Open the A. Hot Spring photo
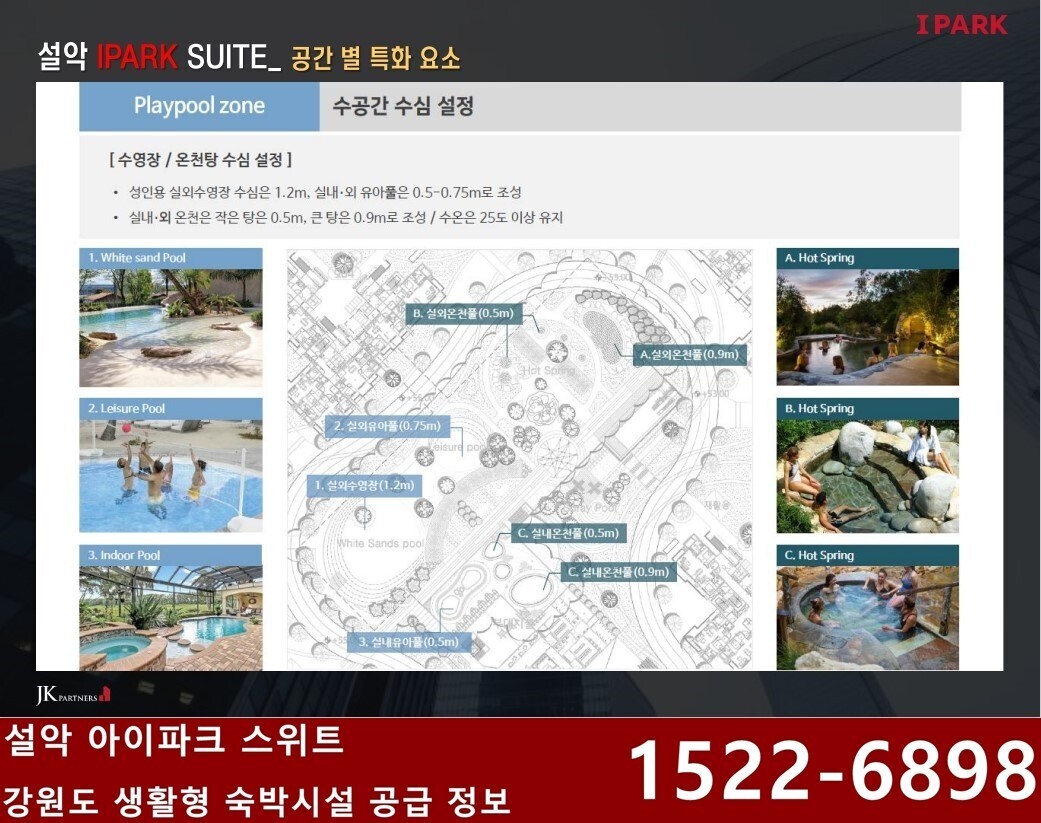Viewport: 1041px width, 823px height. (868, 327)
